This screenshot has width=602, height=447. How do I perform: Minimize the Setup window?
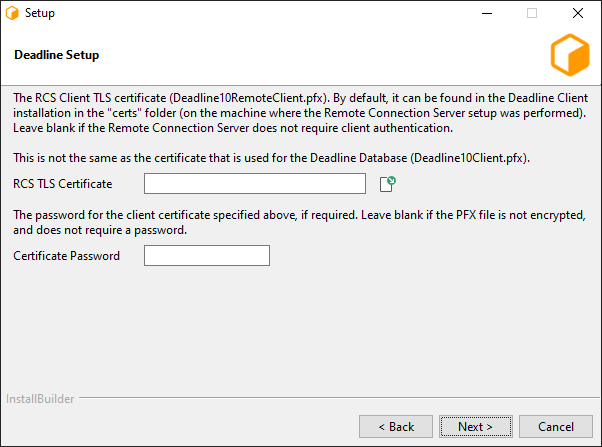coord(486,14)
